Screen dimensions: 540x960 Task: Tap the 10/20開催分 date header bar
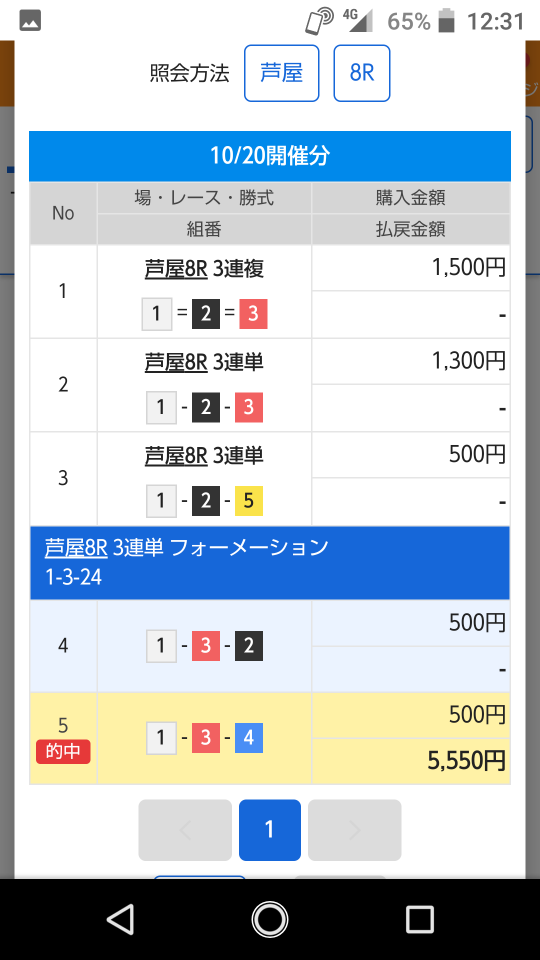pyautogui.click(x=269, y=156)
